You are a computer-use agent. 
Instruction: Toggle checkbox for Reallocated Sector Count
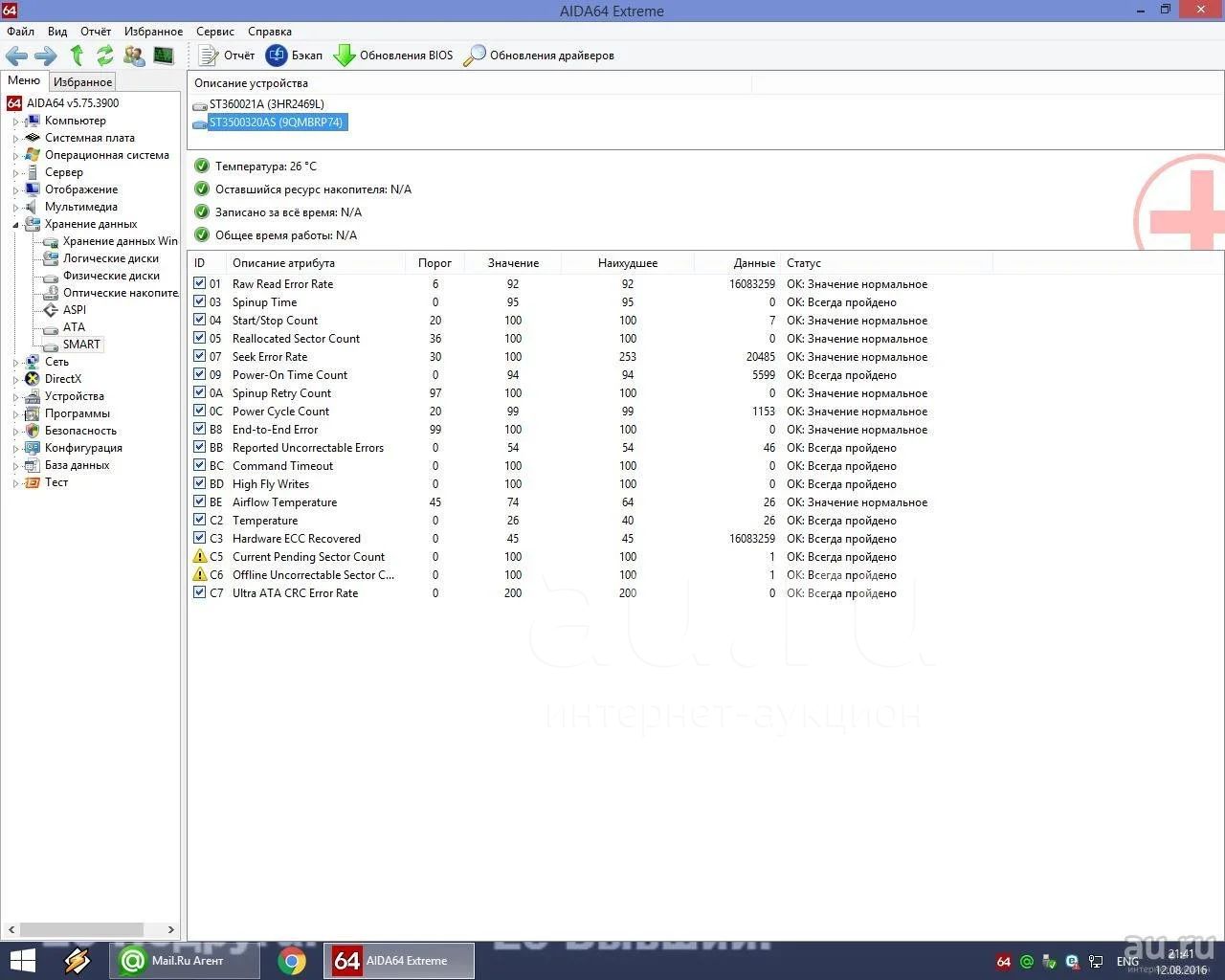click(199, 338)
